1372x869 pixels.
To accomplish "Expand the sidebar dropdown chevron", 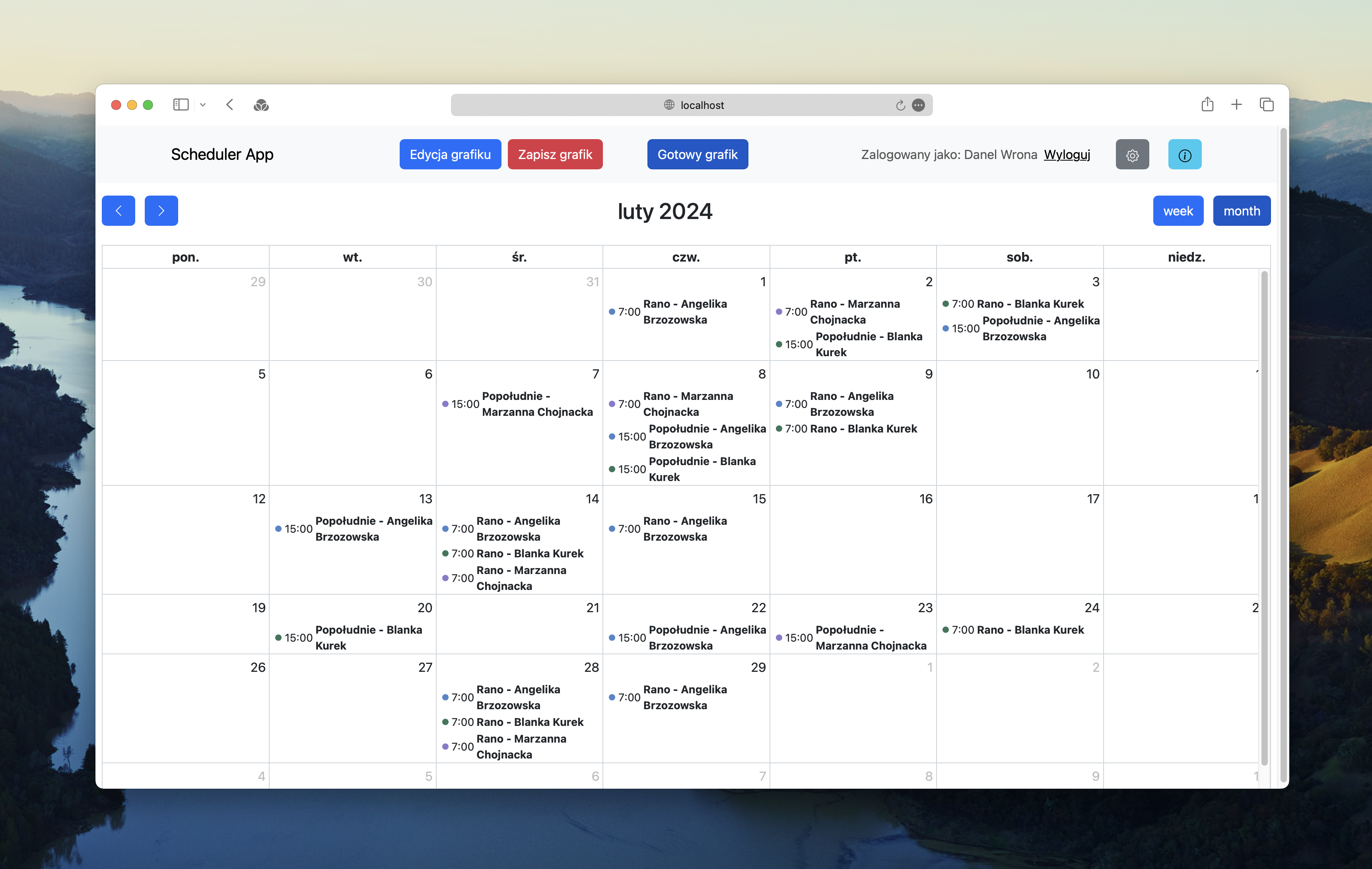I will tap(203, 105).
